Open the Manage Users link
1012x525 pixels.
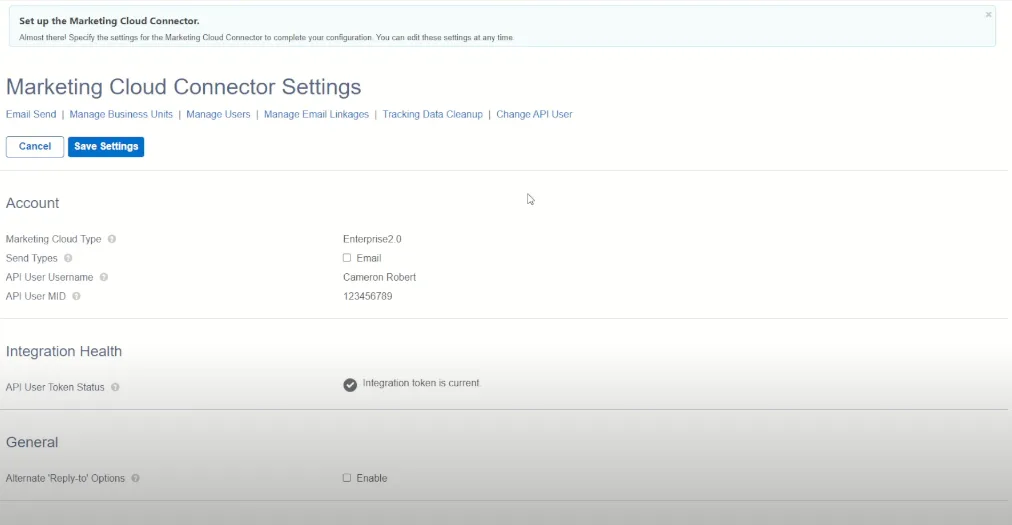[218, 115]
